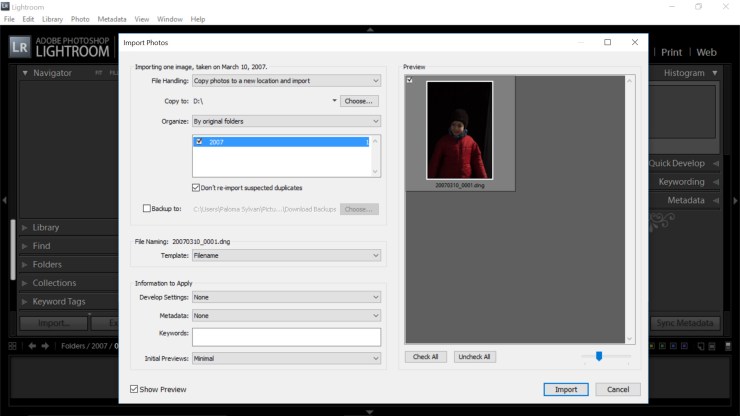This screenshot has height=416, width=740.
Task: Click the Lightroom app icon in title bar
Action: [x=5, y=6]
